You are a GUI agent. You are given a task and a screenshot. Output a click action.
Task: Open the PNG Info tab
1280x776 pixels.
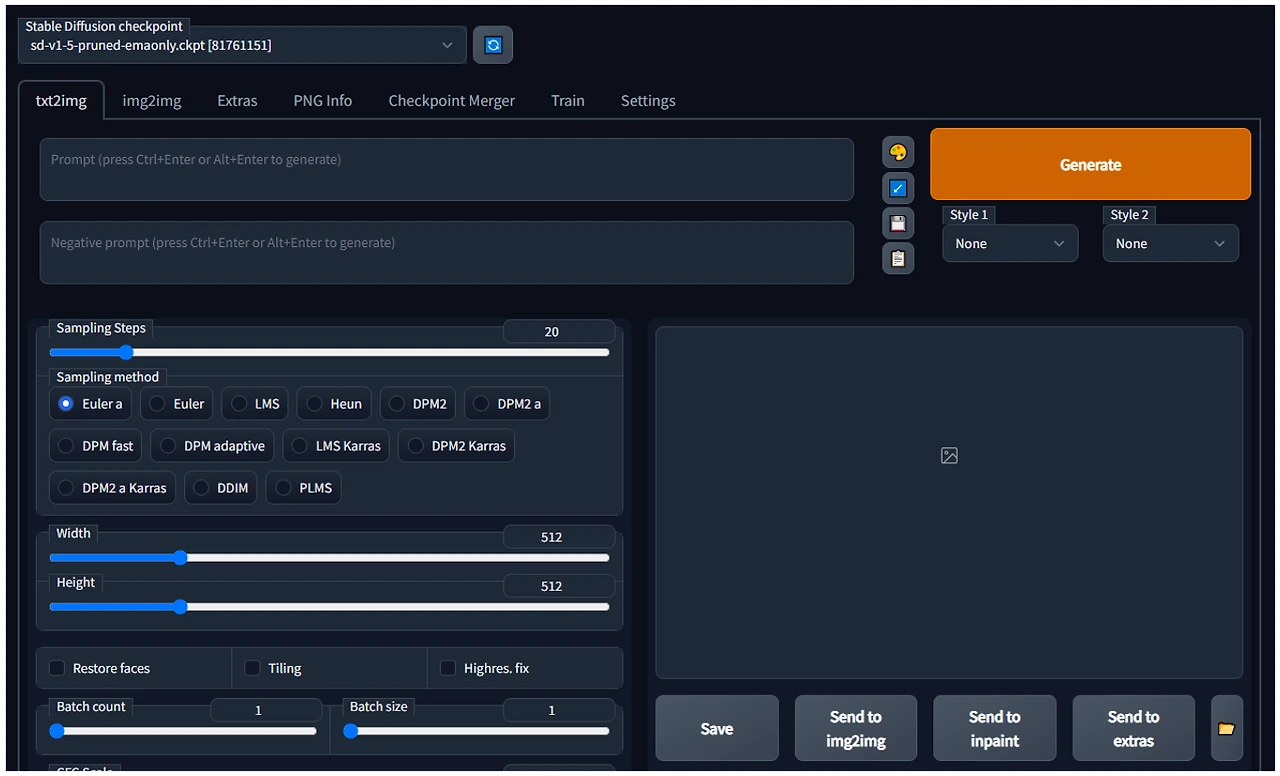pyautogui.click(x=323, y=101)
